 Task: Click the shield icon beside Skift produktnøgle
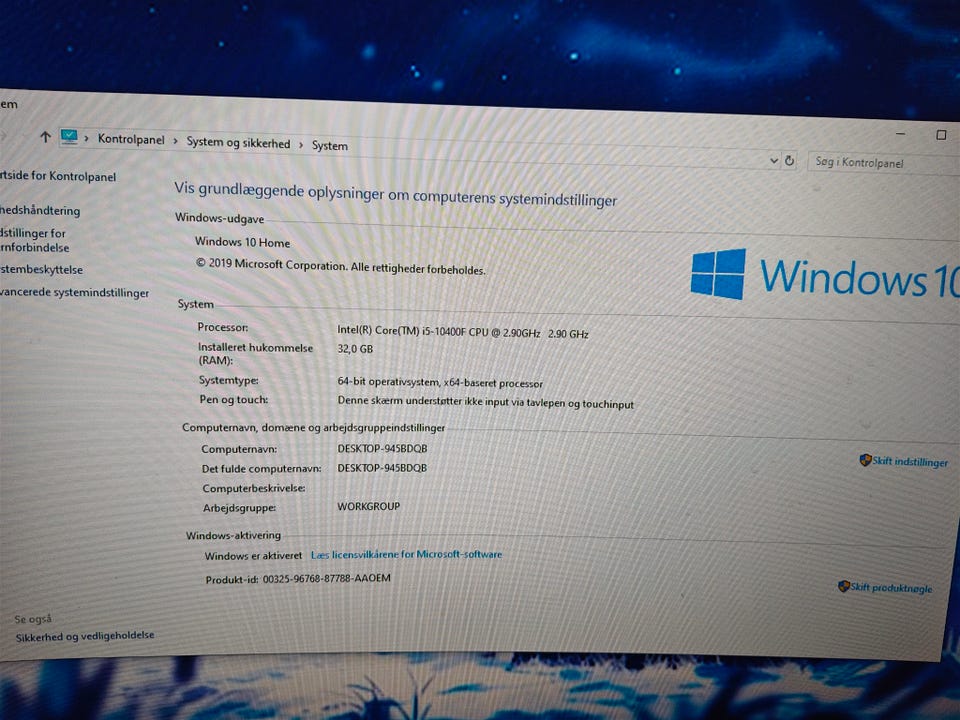tap(844, 586)
